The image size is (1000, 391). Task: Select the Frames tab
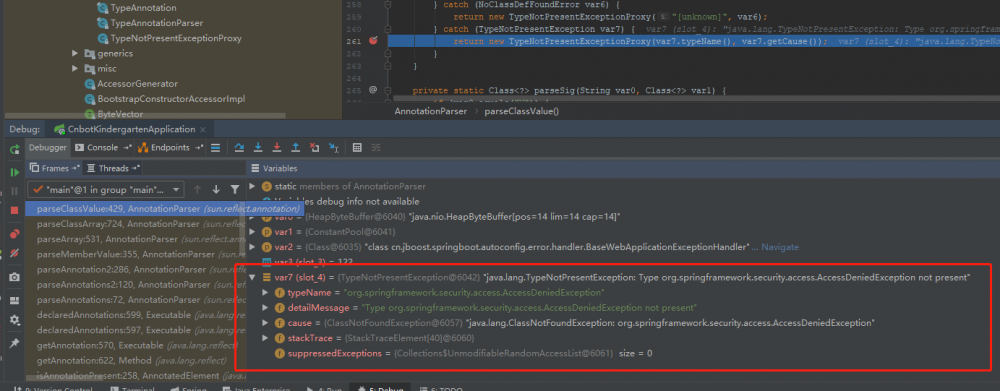(55, 168)
